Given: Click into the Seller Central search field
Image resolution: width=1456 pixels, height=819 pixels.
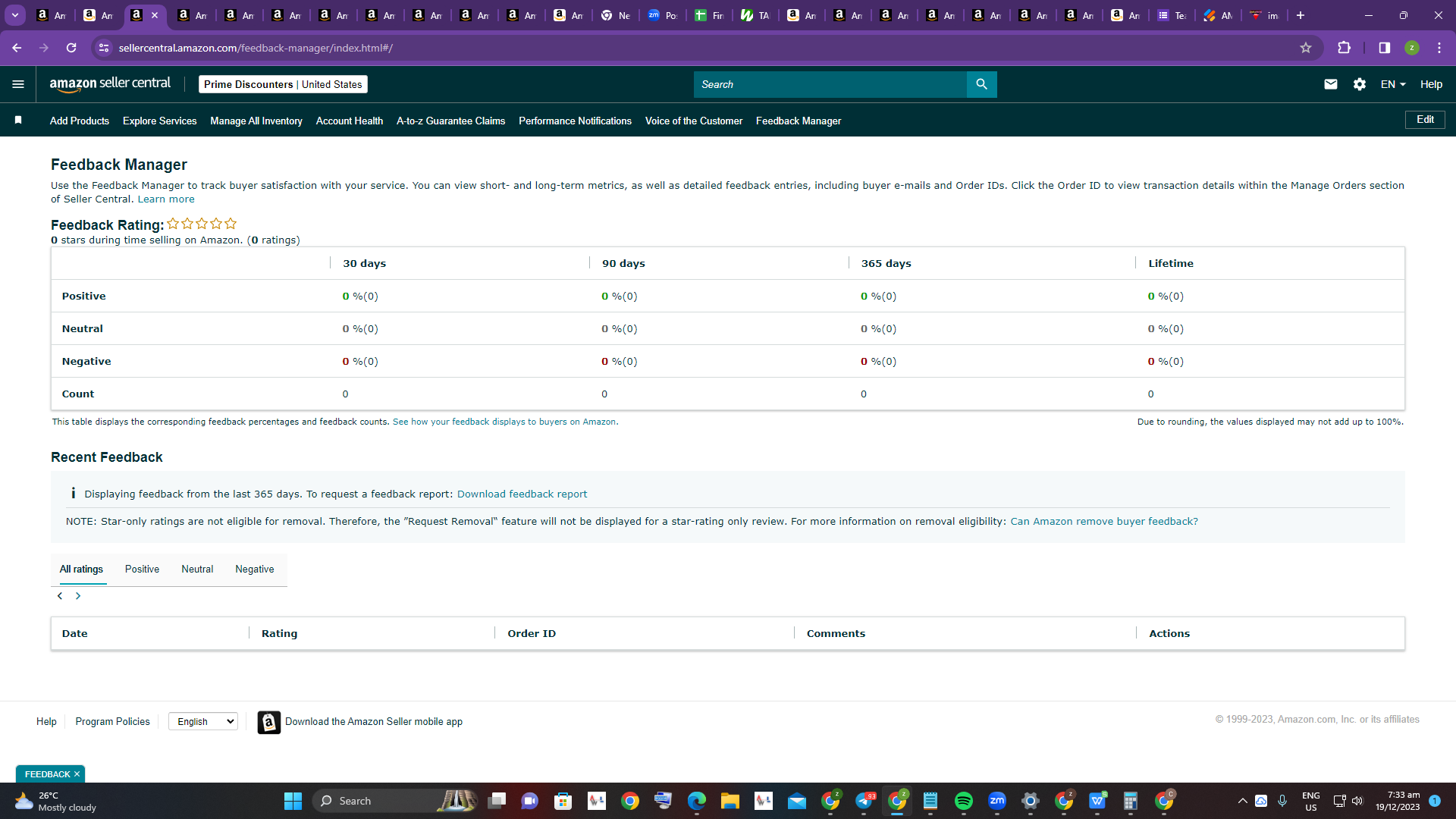Looking at the screenshot, I should click(x=830, y=84).
